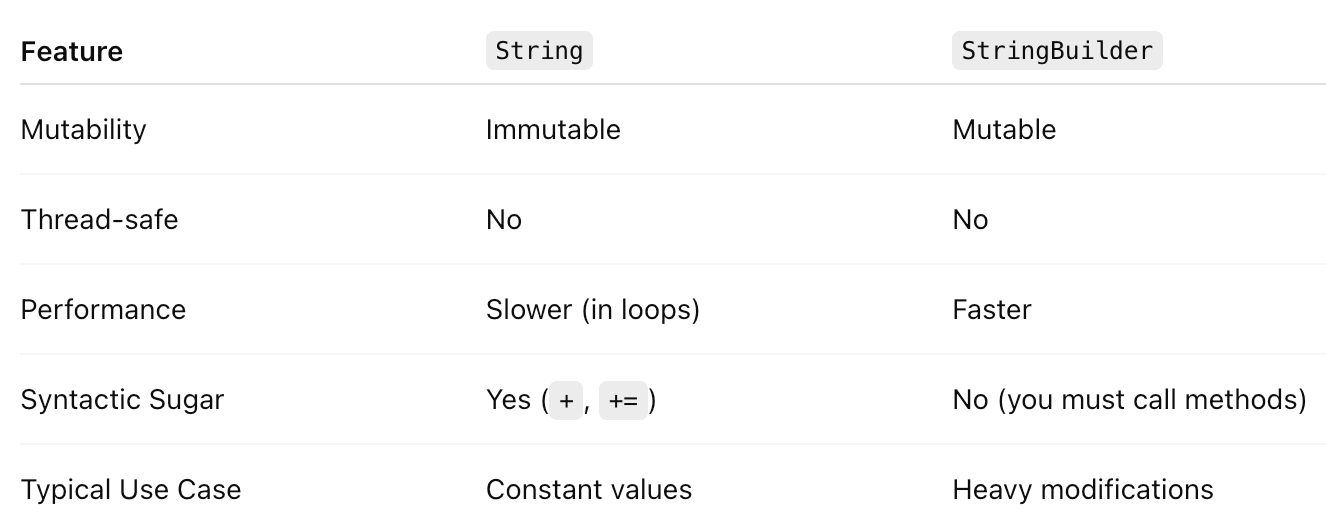Click the Faster cell
1326x522 pixels.
(x=992, y=310)
